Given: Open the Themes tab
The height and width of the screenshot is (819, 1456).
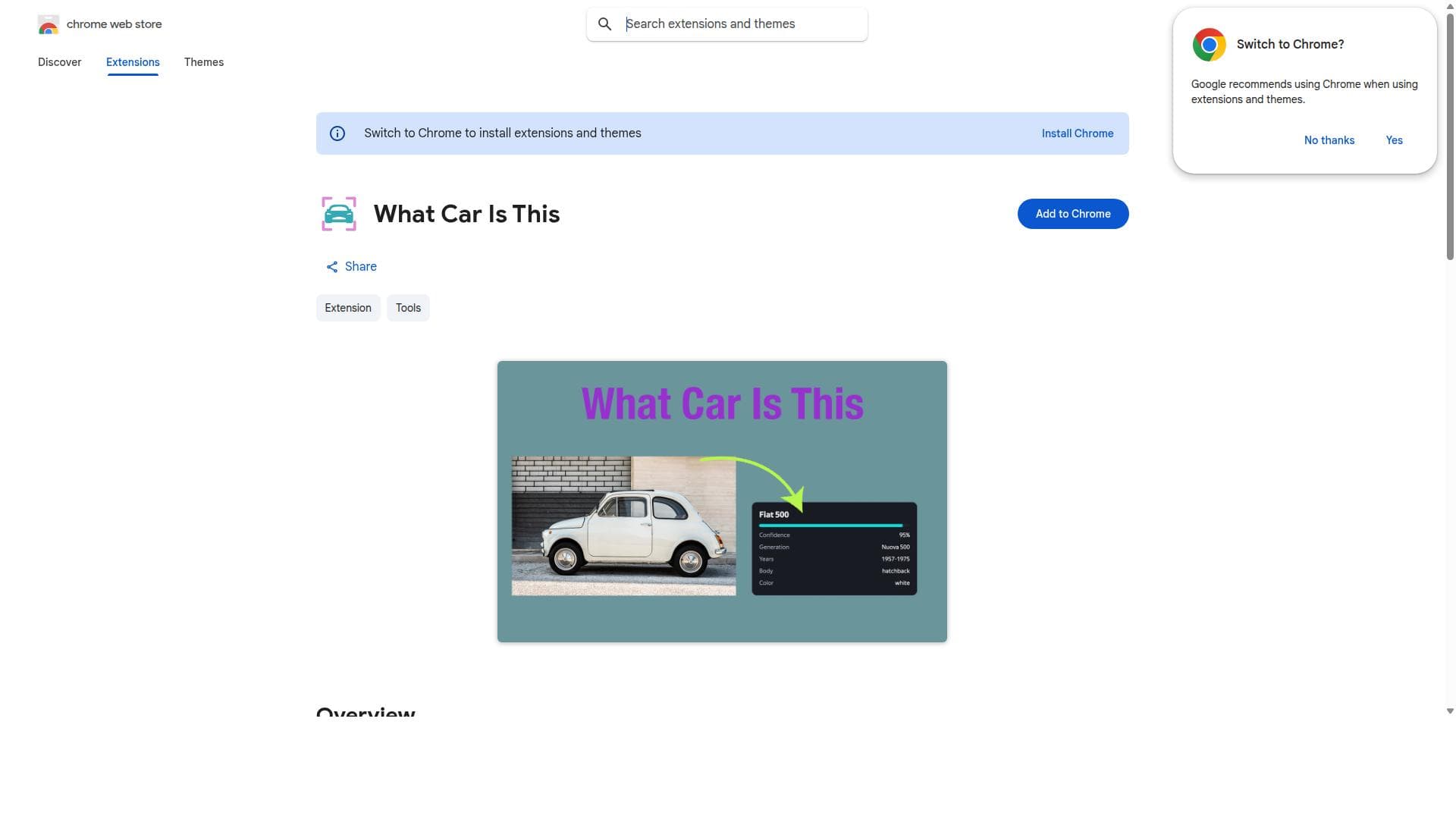Looking at the screenshot, I should pos(204,62).
